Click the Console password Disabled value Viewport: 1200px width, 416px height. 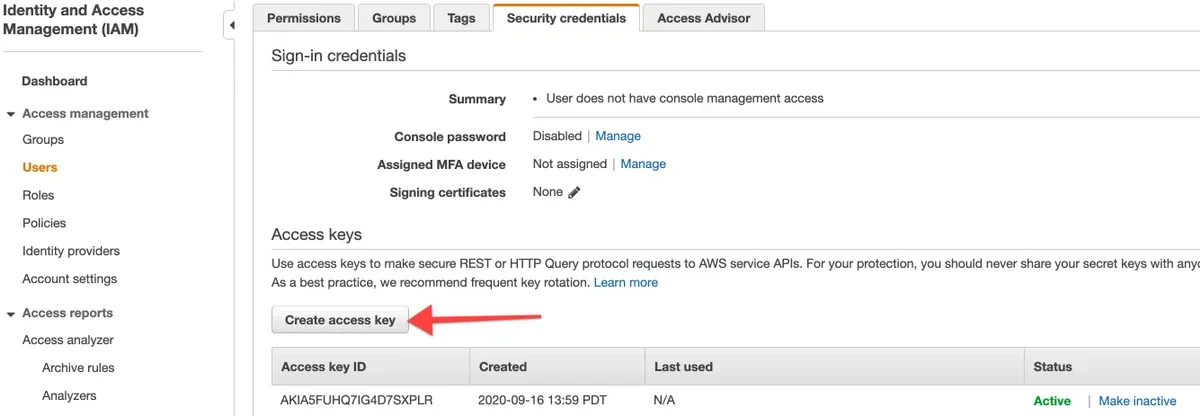557,136
